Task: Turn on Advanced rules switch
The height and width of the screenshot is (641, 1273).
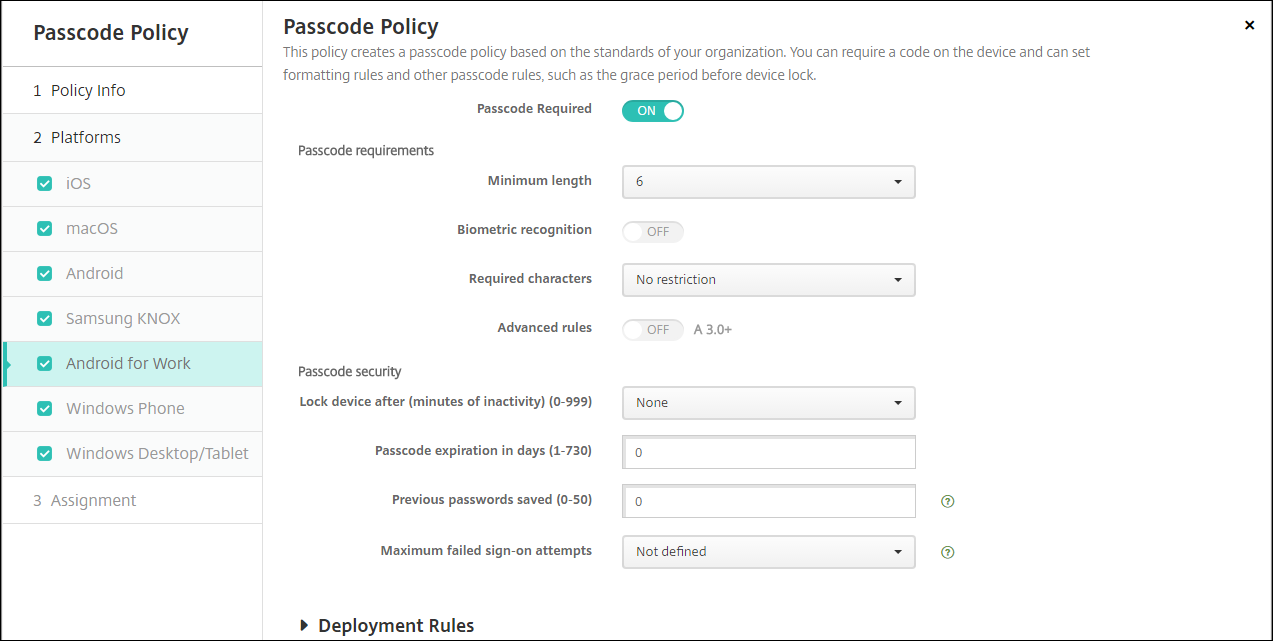Action: (652, 329)
